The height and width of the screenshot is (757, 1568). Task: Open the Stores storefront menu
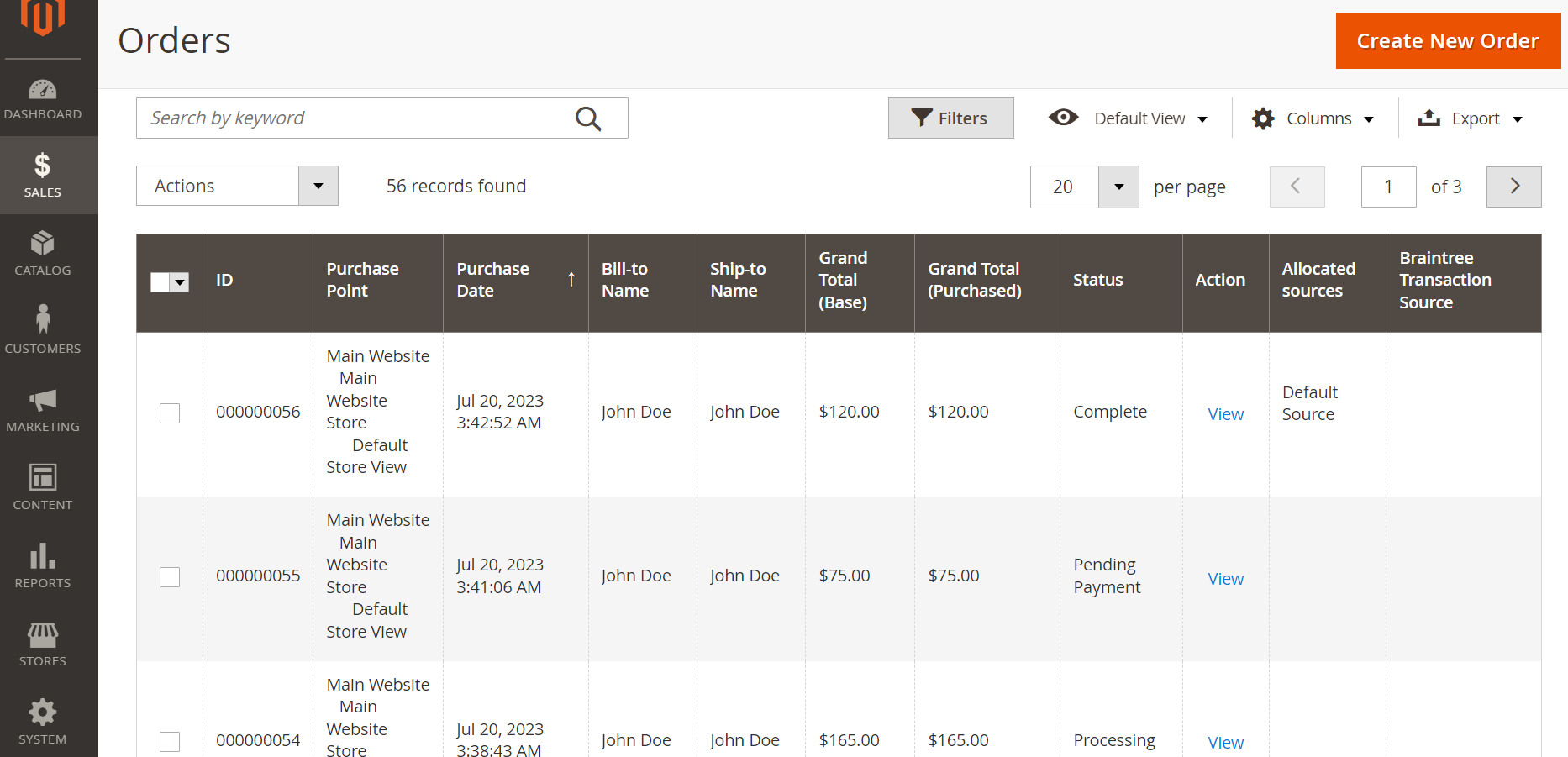pos(43,644)
